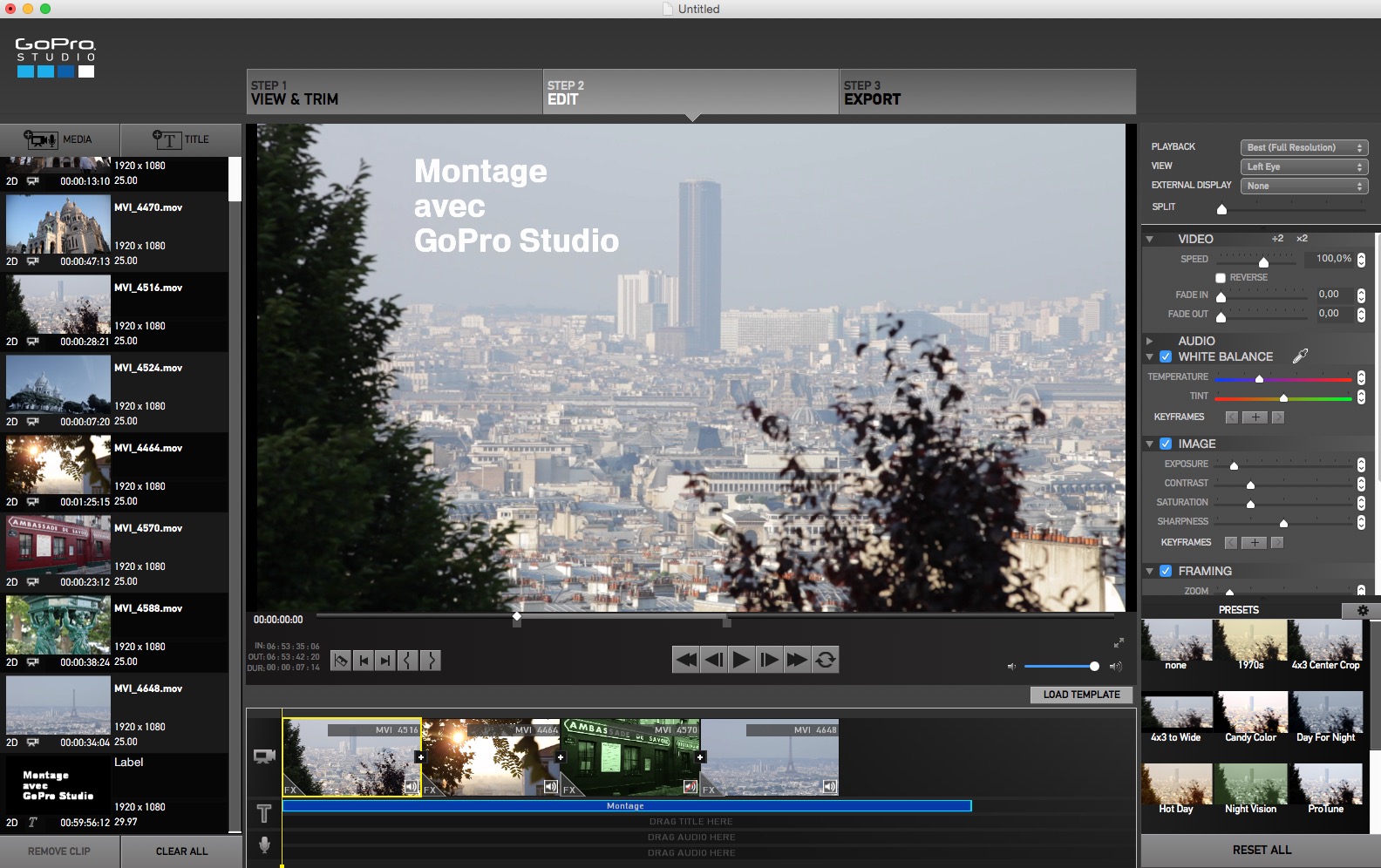Click Load Template button
Screen dimensions: 1381x868
[x=1081, y=695]
